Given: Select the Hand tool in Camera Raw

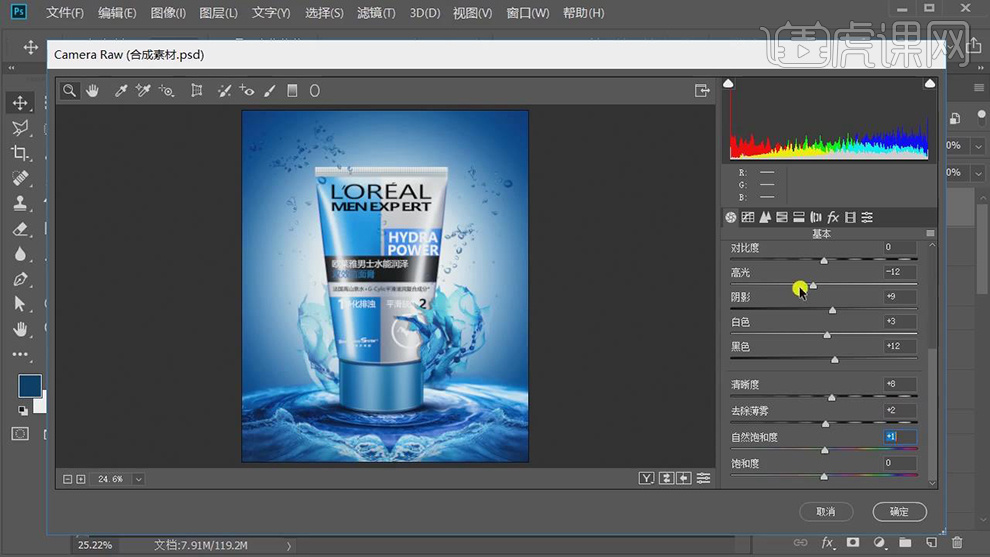Looking at the screenshot, I should click(x=92, y=91).
